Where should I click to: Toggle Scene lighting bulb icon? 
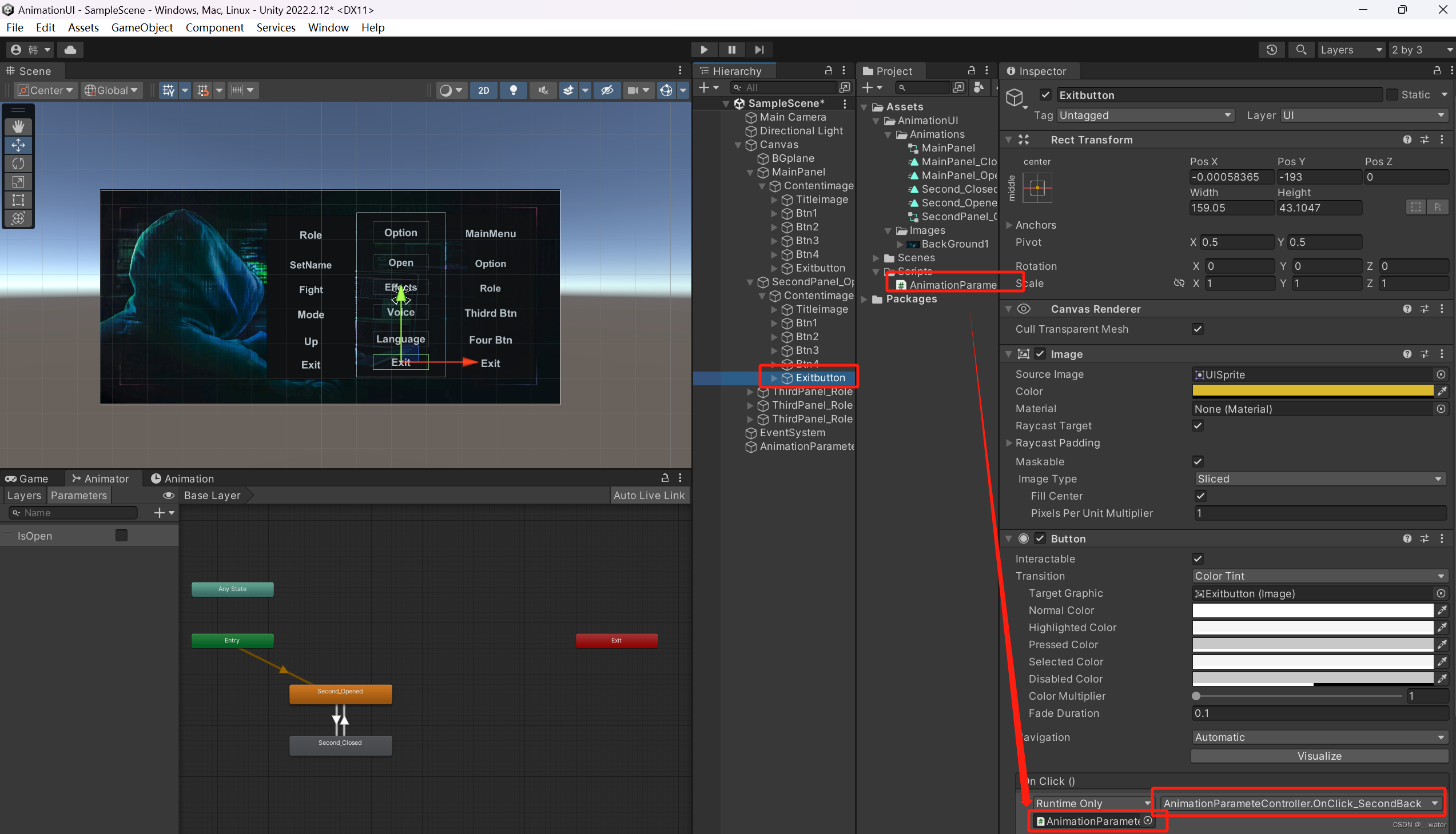click(514, 90)
